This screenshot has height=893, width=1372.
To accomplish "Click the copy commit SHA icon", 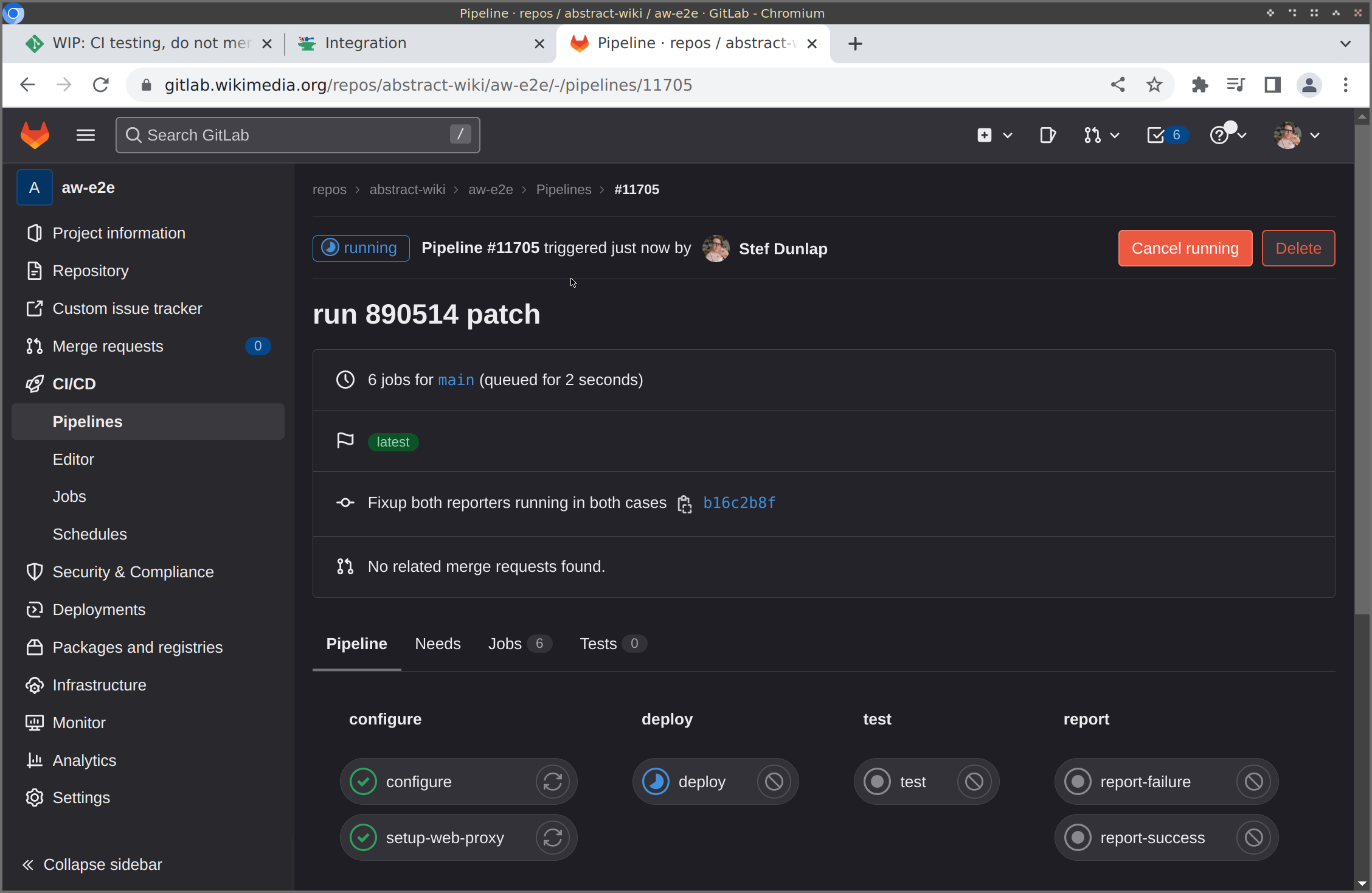I will 685,504.
